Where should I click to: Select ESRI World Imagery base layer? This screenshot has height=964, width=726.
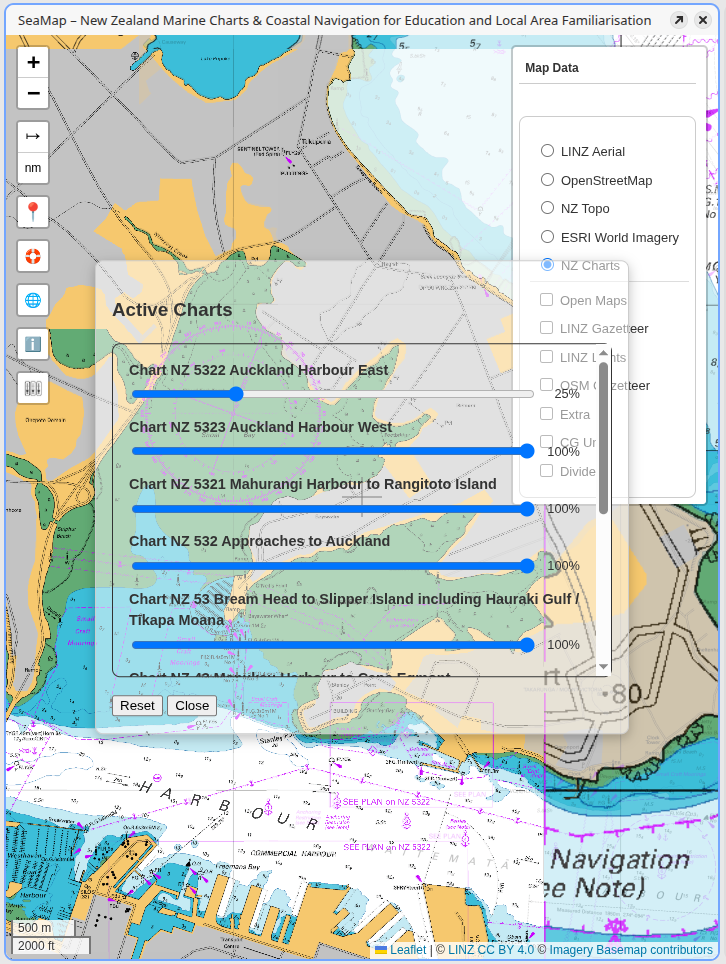click(x=547, y=237)
